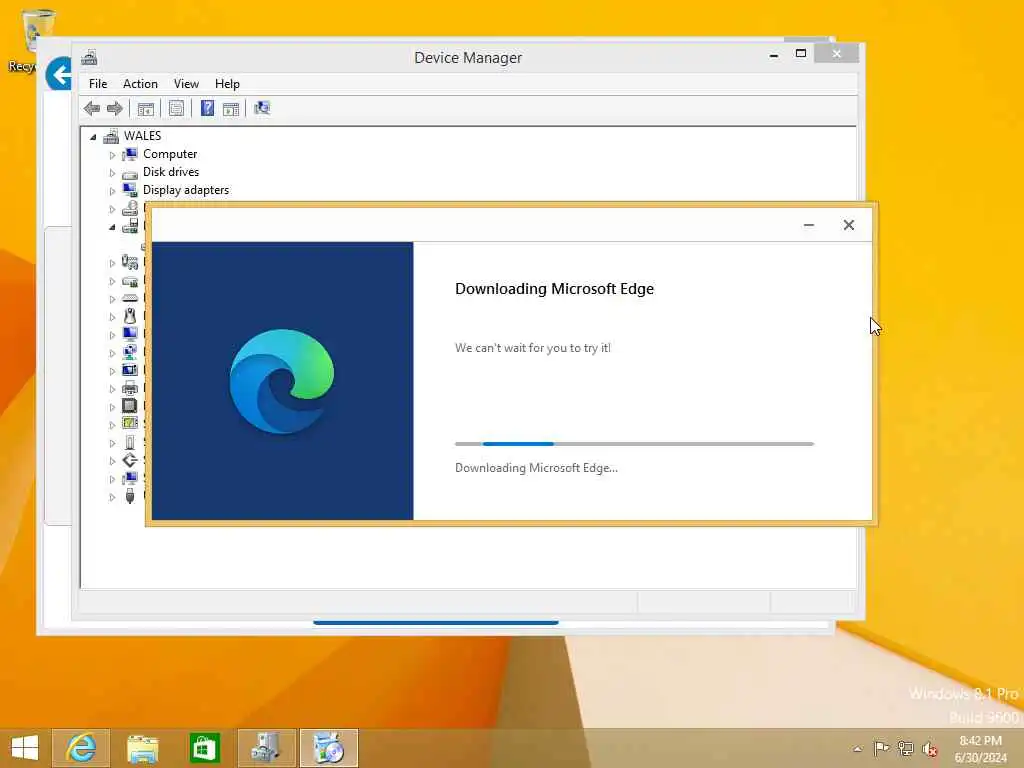Expand the USB plug icon category arrow
The image size is (1024, 768).
pyautogui.click(x=112, y=497)
